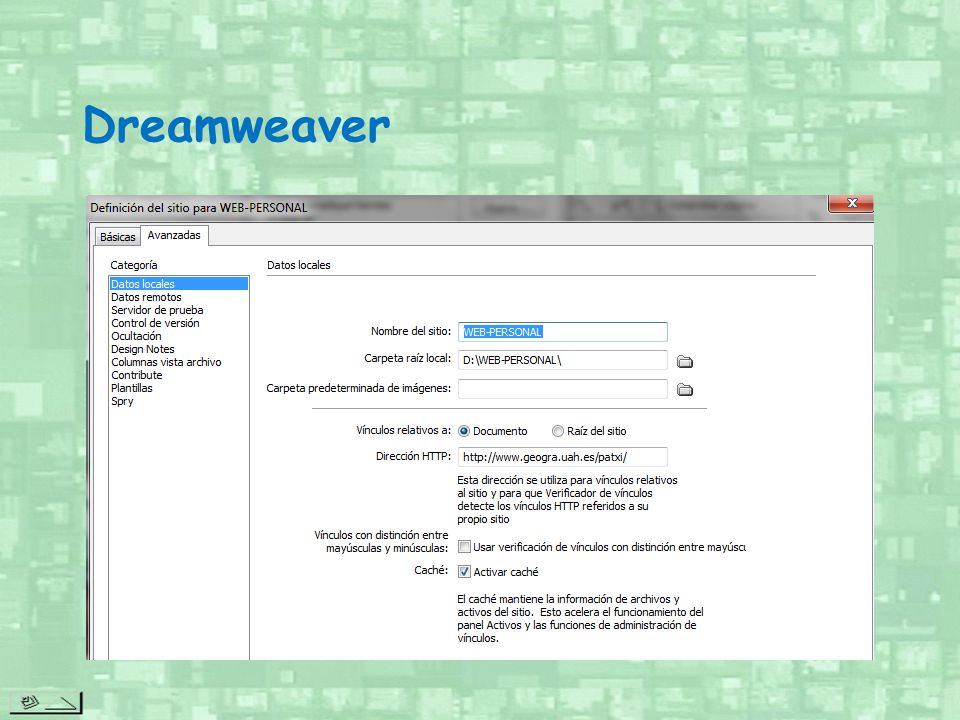Browse for the local root folder
The width and height of the screenshot is (960, 720).
point(684,361)
